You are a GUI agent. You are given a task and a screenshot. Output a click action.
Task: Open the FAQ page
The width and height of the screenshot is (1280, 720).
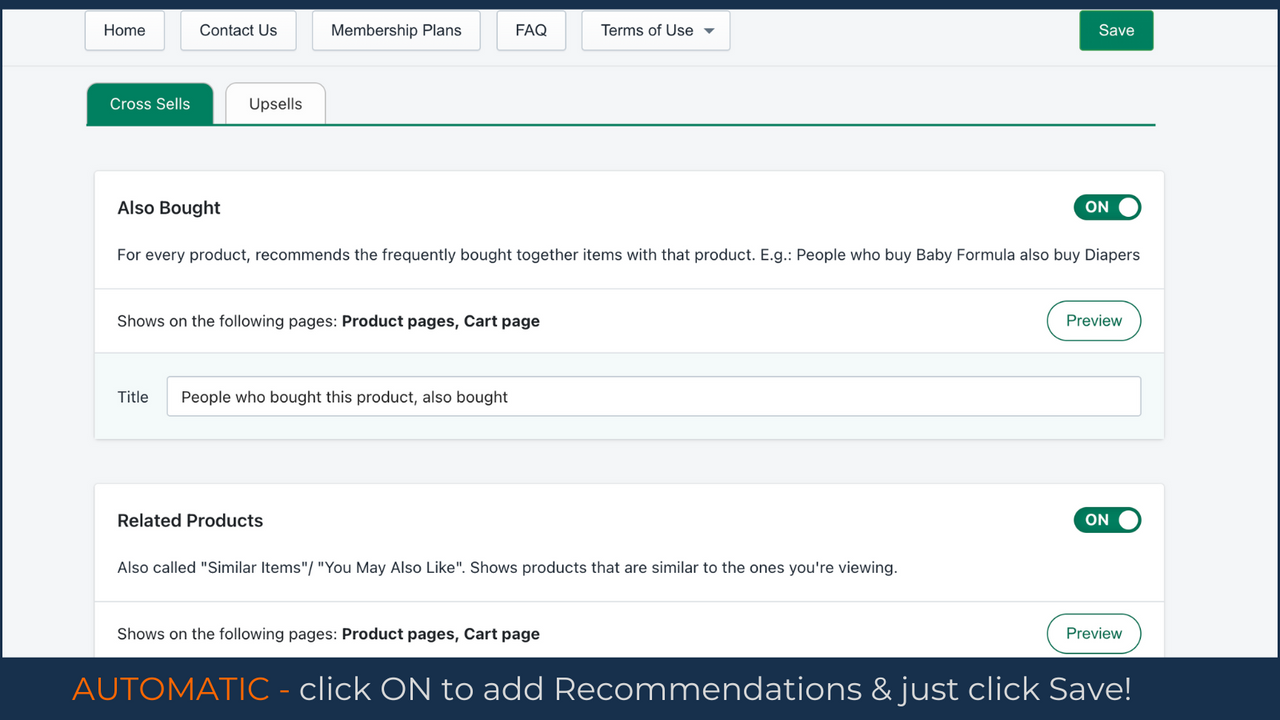click(531, 30)
